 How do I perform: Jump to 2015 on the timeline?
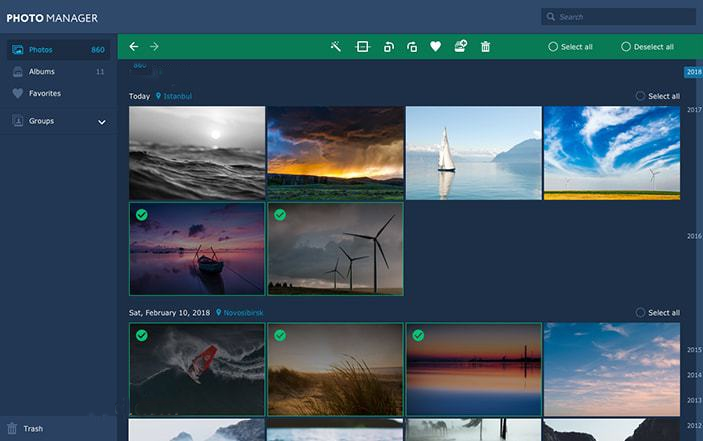[x=694, y=350]
